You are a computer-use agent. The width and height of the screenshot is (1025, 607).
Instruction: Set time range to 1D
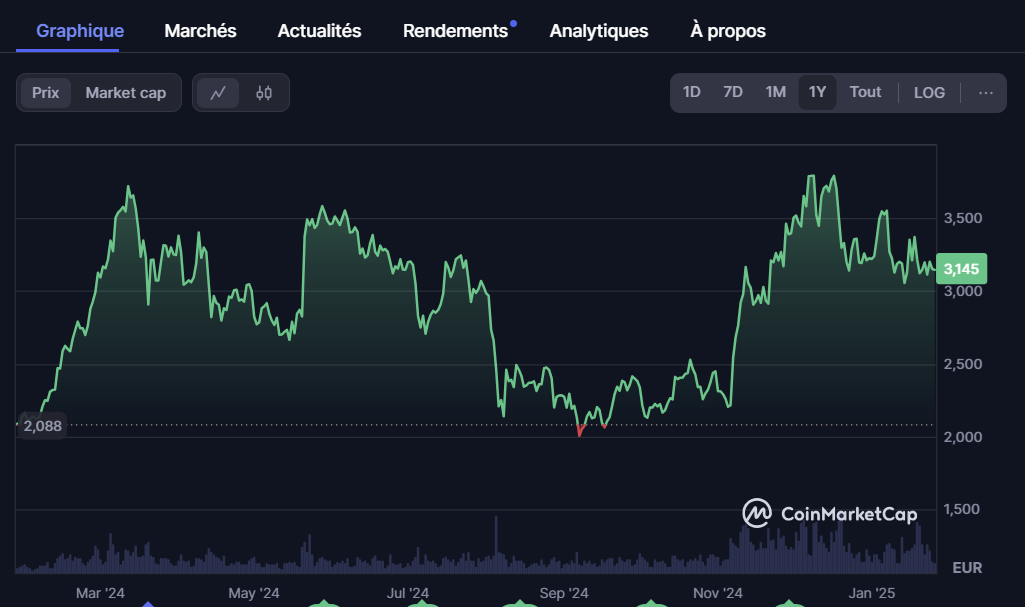coord(692,93)
